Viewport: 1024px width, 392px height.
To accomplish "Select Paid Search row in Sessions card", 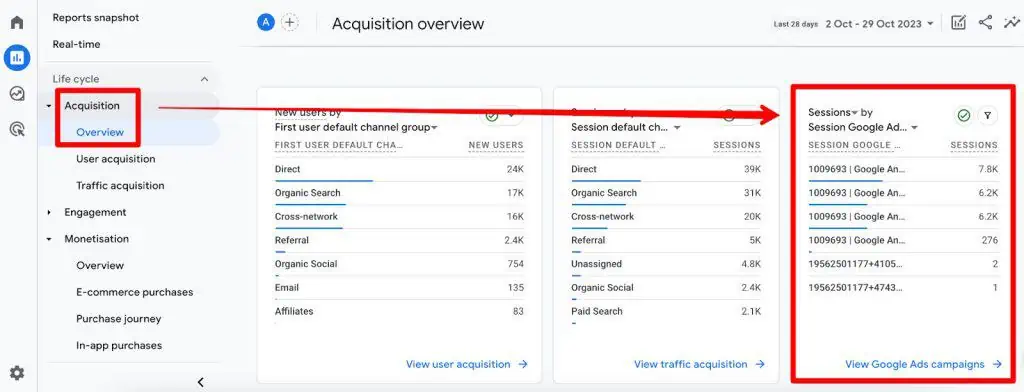I will [666, 312].
